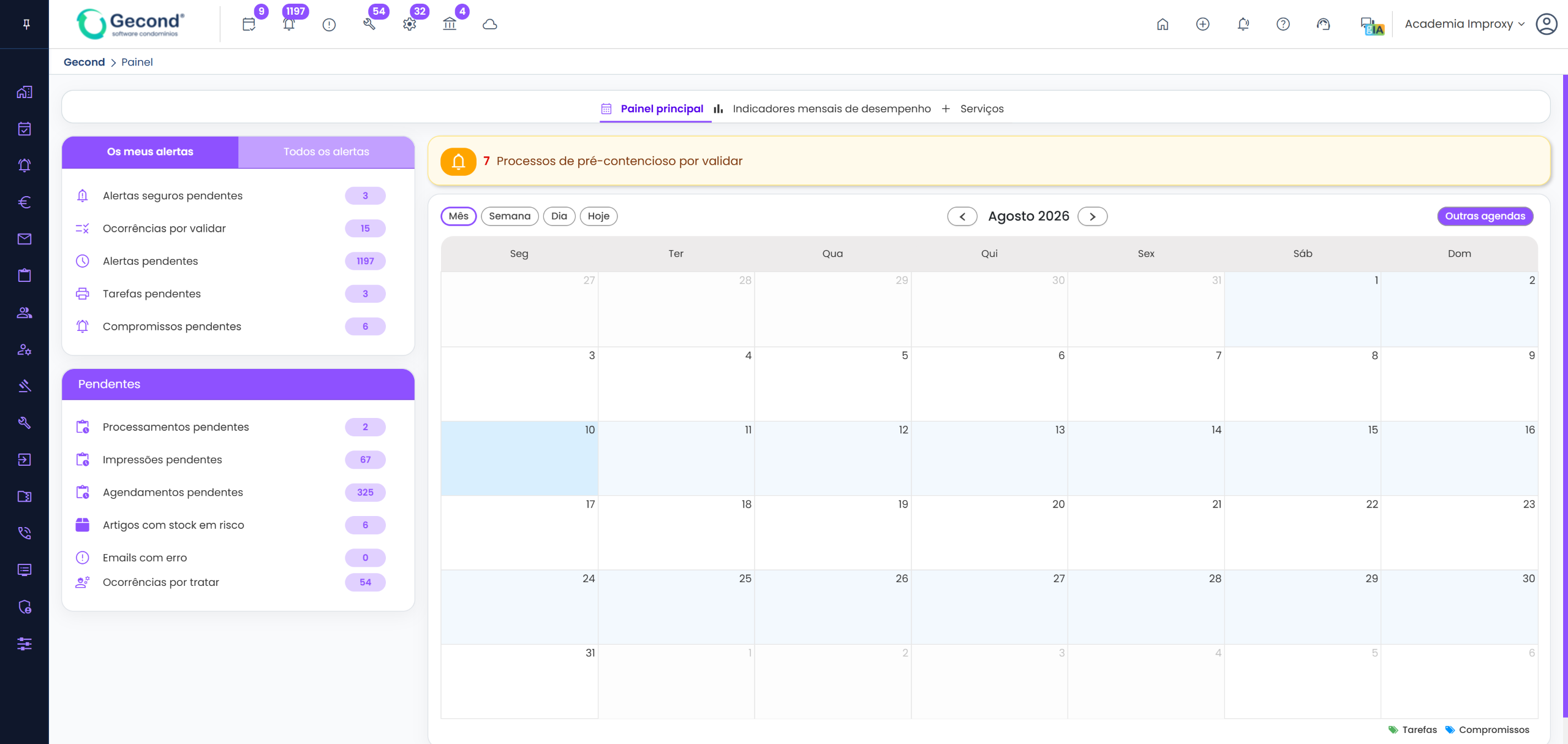The height and width of the screenshot is (744, 1568).
Task: Open Impressões pendentes row
Action: coord(231,460)
